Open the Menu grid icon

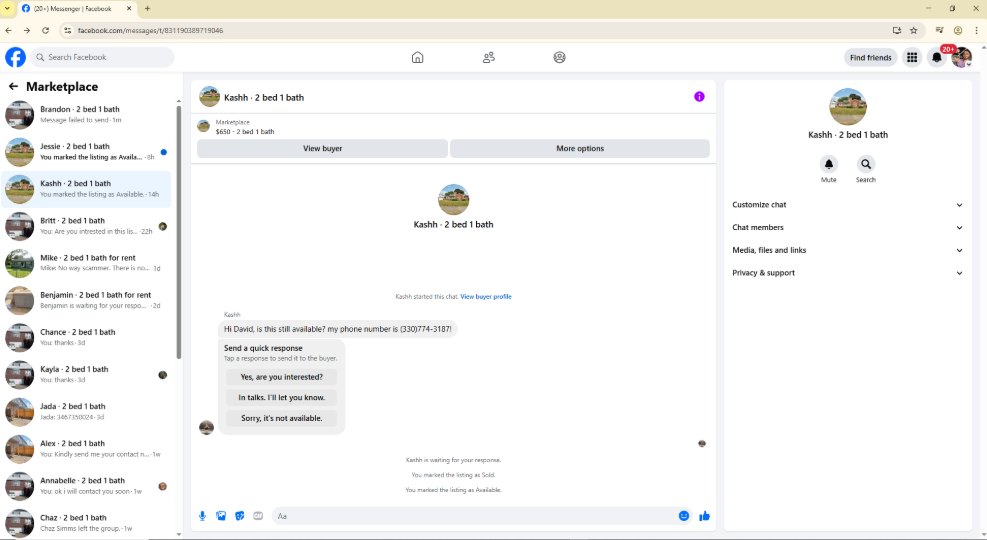[x=911, y=57]
